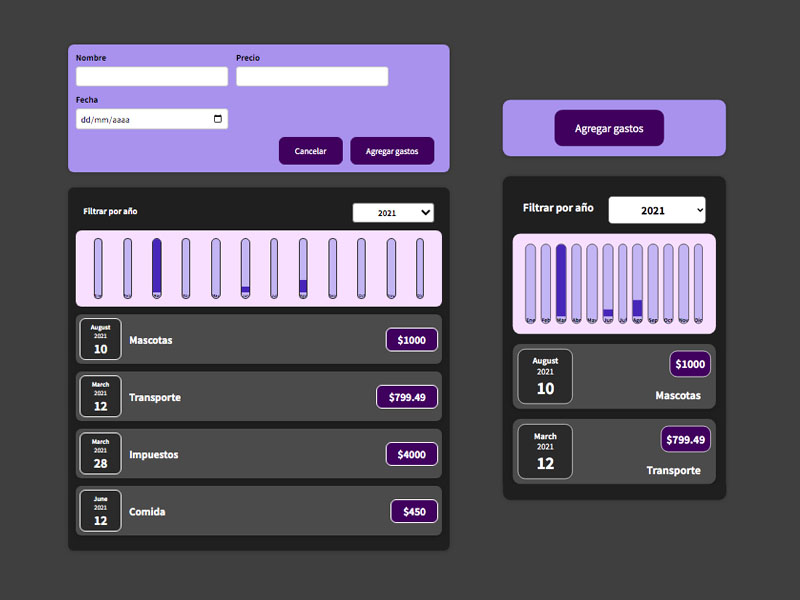Select the Mascotas label in narrow card

[678, 396]
